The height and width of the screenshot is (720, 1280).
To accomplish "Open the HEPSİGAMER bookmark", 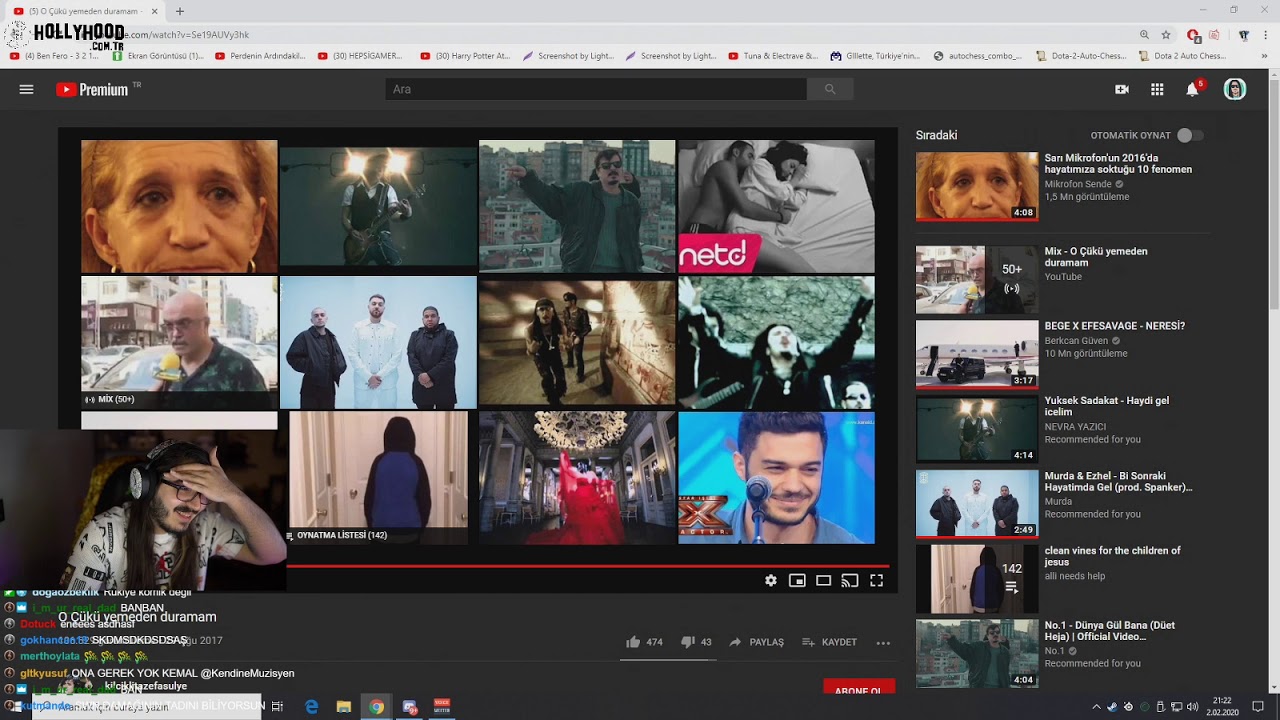I will pos(360,56).
